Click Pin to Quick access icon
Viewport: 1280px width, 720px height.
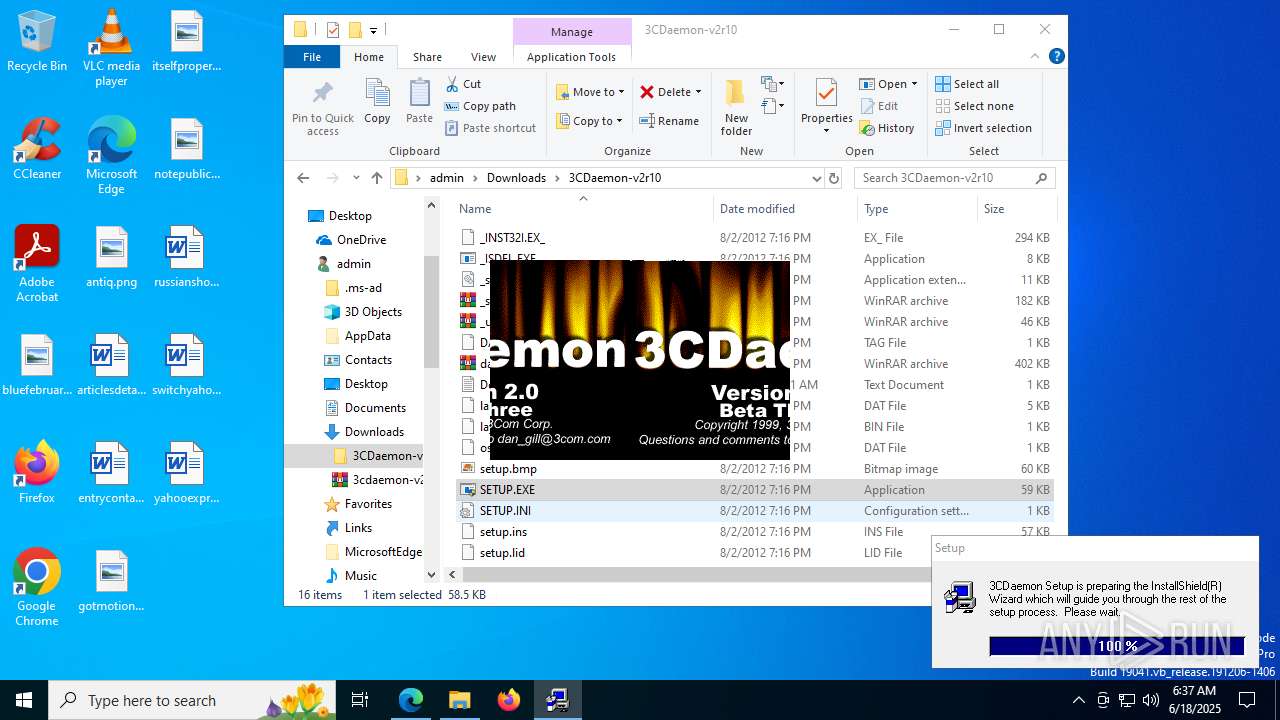click(x=322, y=108)
